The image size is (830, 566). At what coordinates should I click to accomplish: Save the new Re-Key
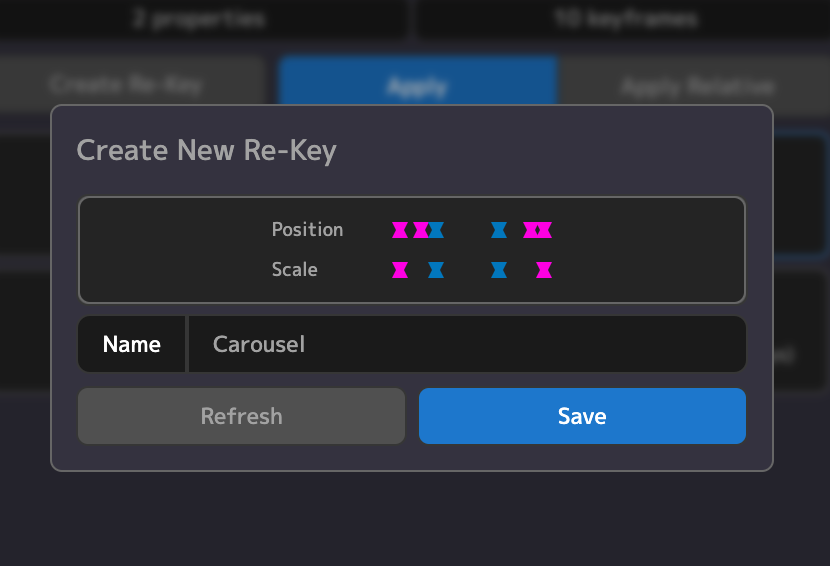(582, 416)
